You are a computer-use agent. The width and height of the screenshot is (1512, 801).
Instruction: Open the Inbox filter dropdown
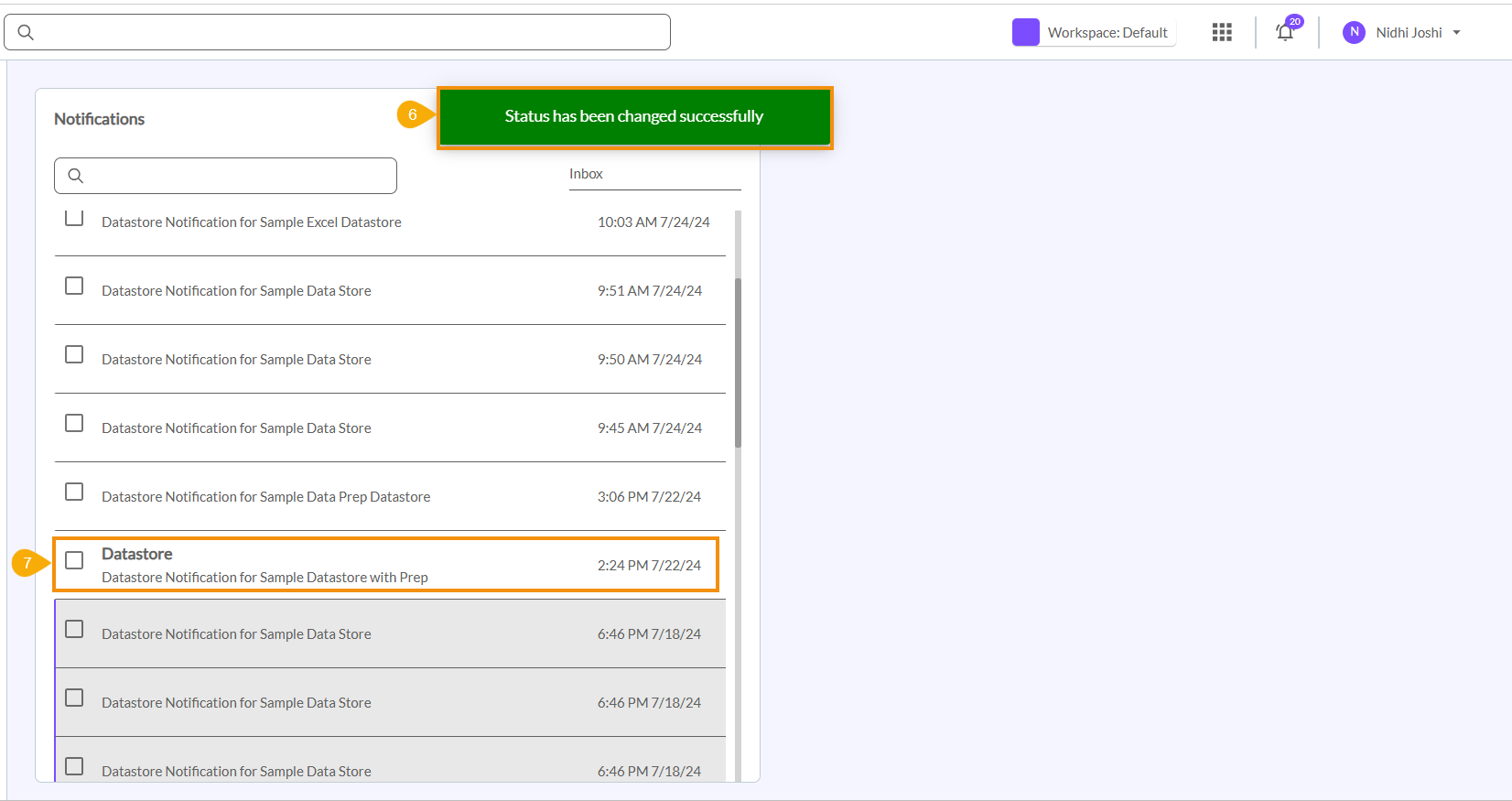pos(653,174)
